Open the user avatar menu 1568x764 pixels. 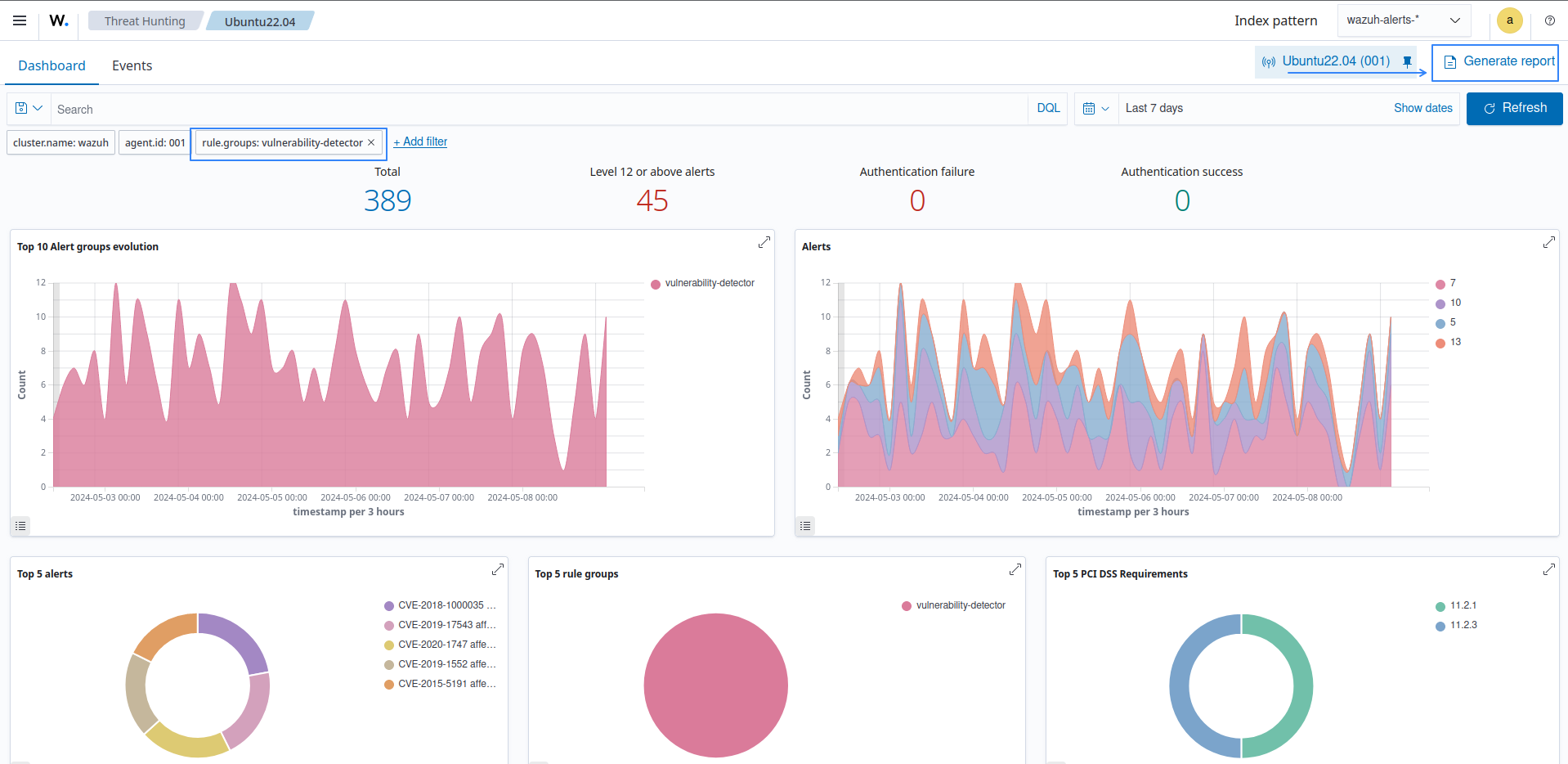click(x=1510, y=20)
